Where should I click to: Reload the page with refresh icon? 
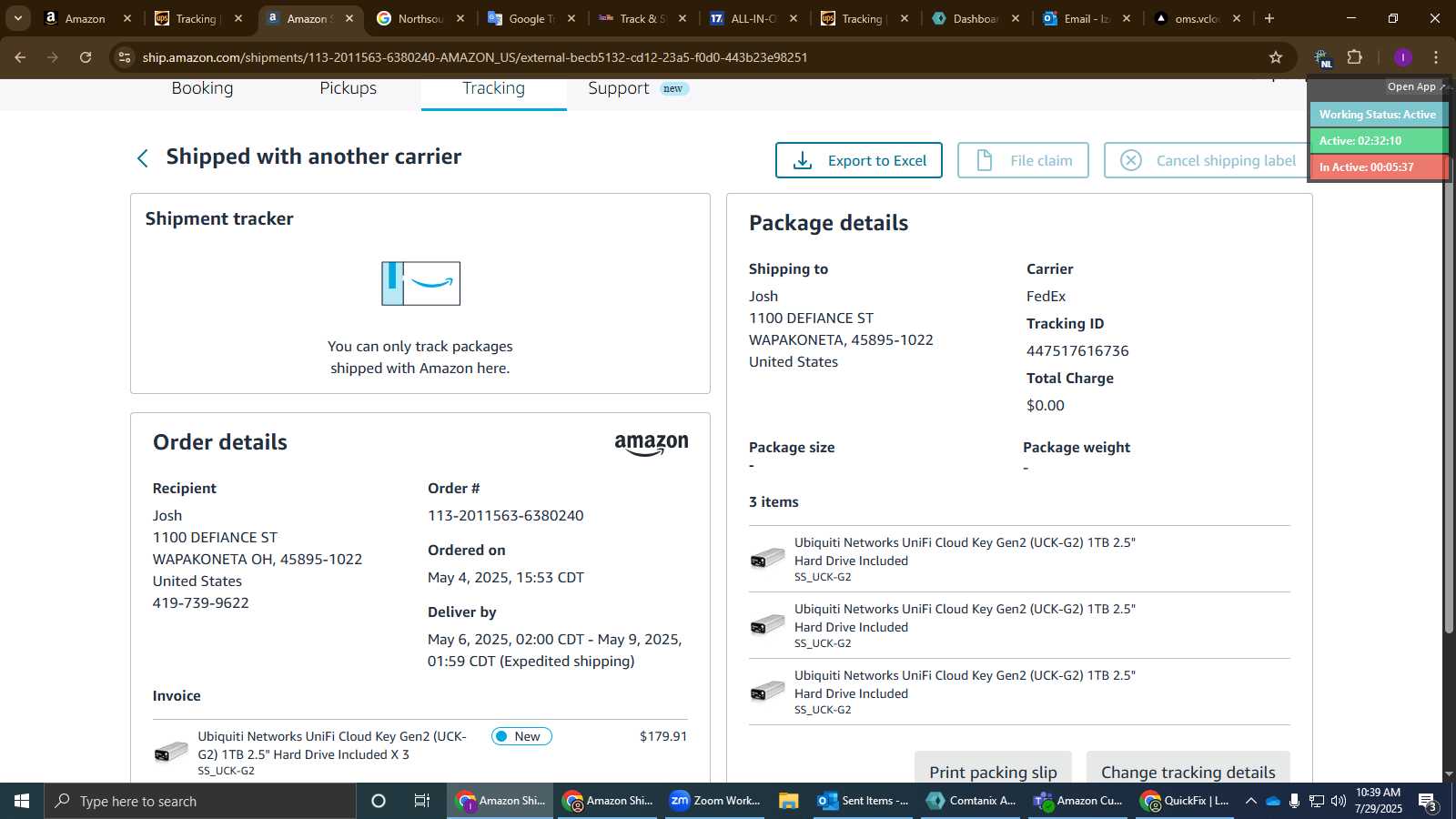86,57
